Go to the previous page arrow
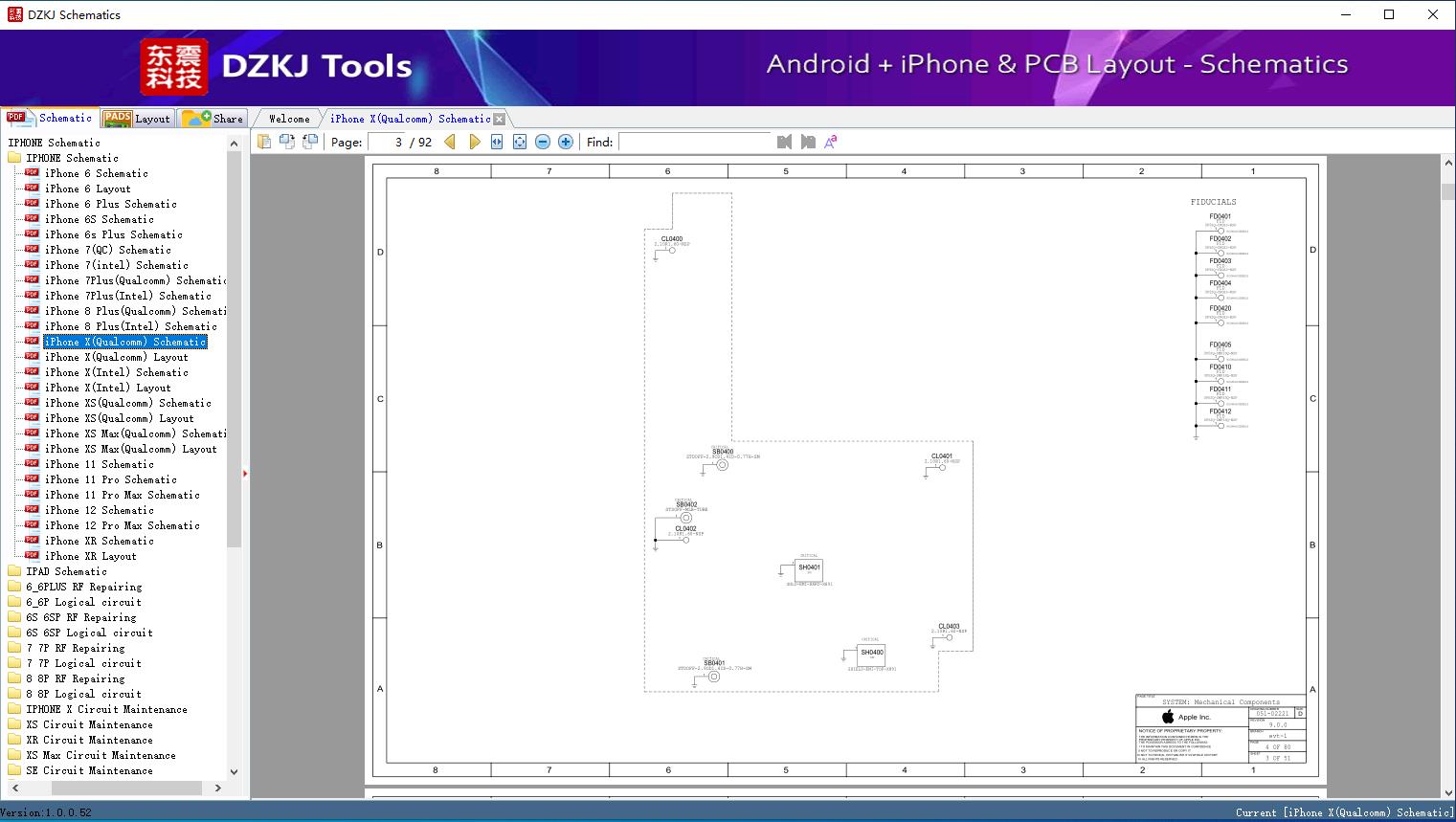This screenshot has width=1456, height=822. tap(450, 142)
